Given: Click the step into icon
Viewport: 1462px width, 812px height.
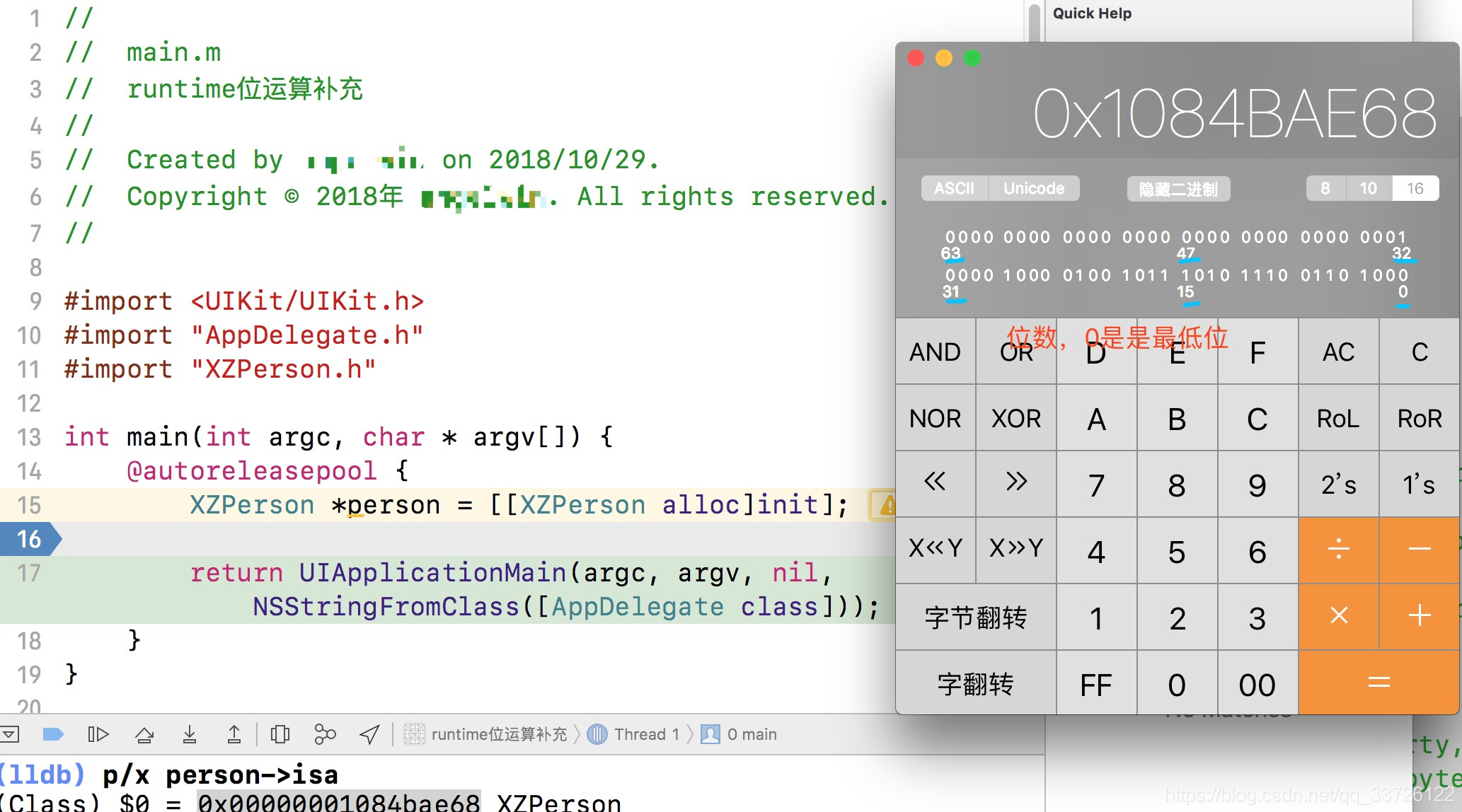Looking at the screenshot, I should [x=190, y=734].
